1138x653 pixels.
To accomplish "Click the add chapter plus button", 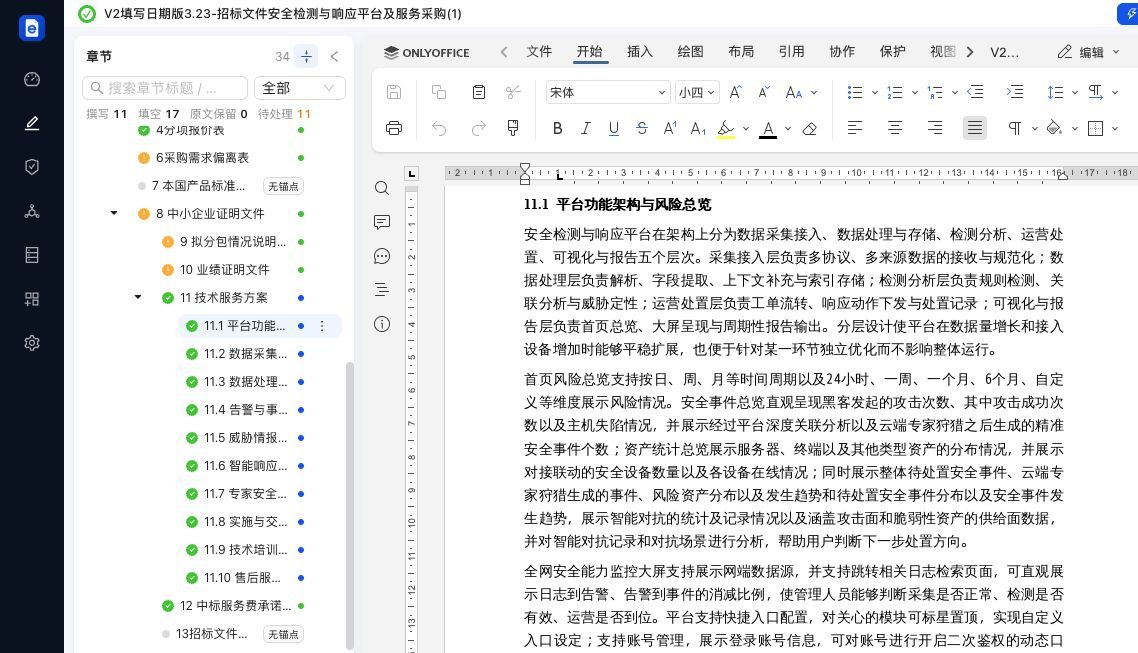I will tap(307, 57).
